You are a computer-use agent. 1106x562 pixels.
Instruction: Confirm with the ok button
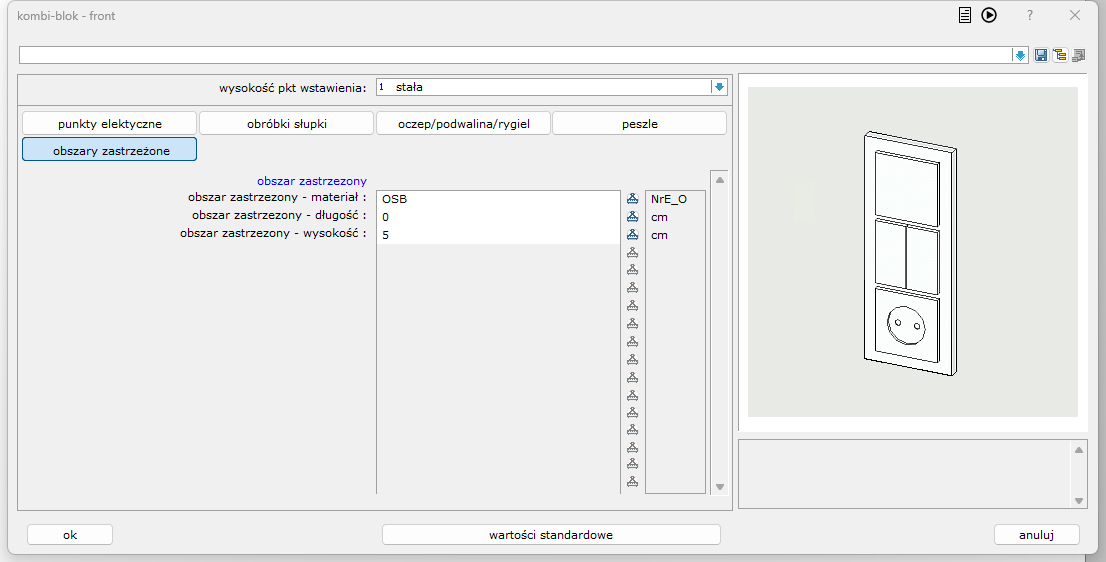click(x=70, y=535)
